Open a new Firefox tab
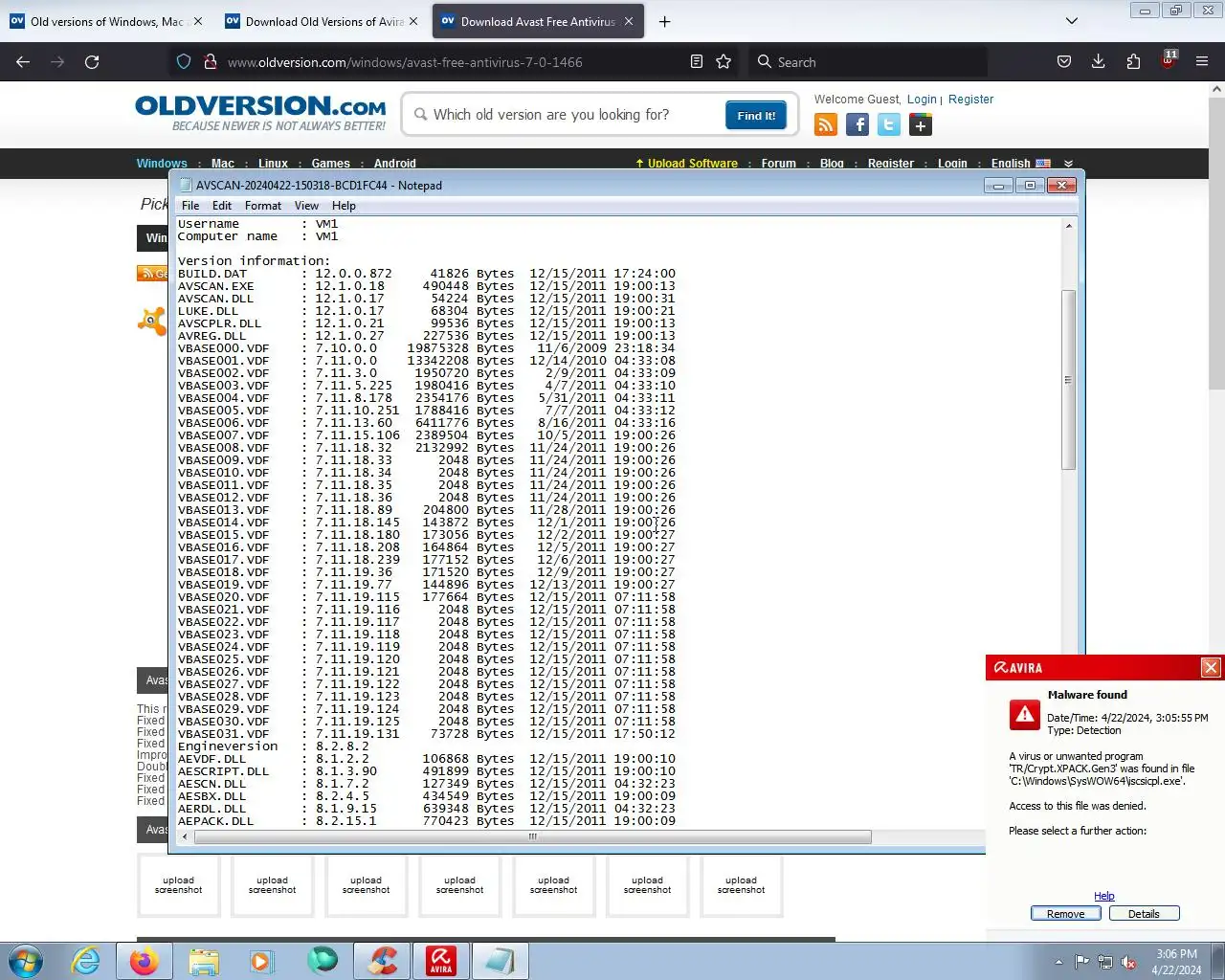1225x980 pixels. pos(665,21)
